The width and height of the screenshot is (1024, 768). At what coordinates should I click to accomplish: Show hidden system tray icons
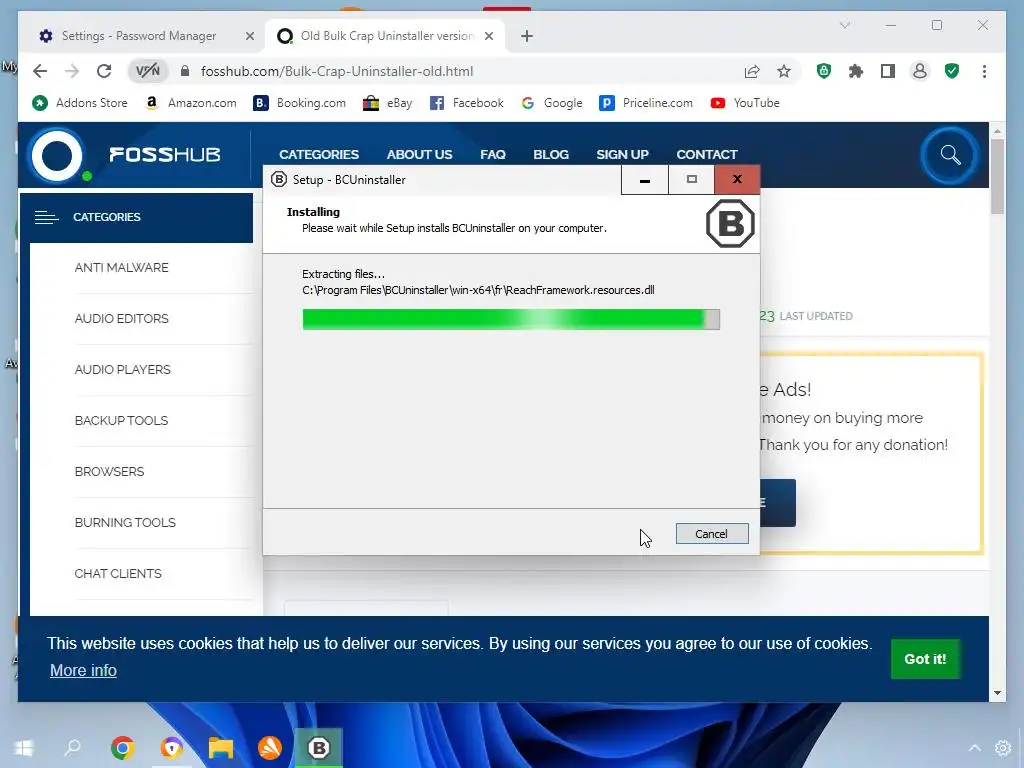[x=974, y=748]
